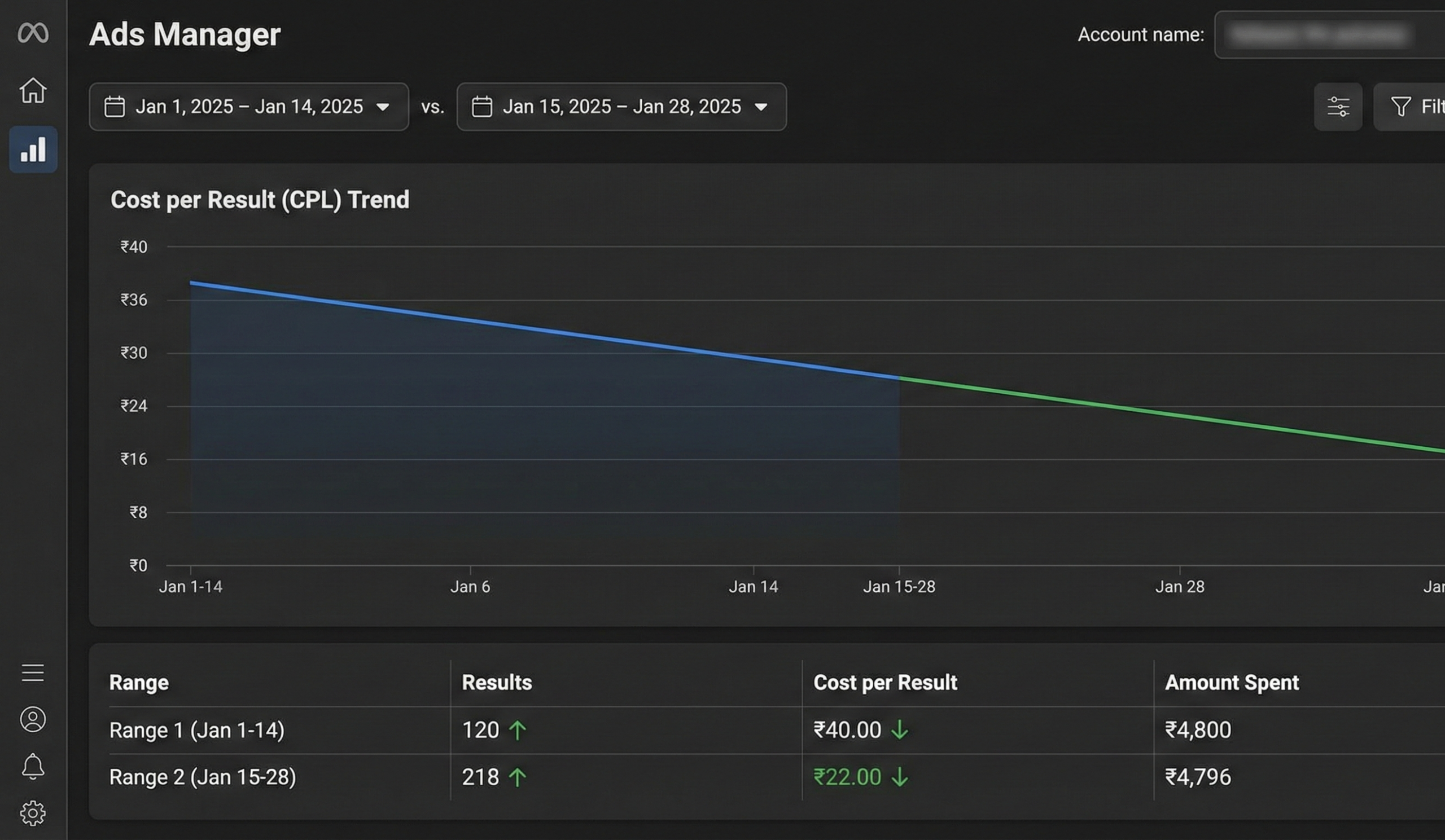Select the Range 2 (Jan 15-28) row

pos(767,777)
